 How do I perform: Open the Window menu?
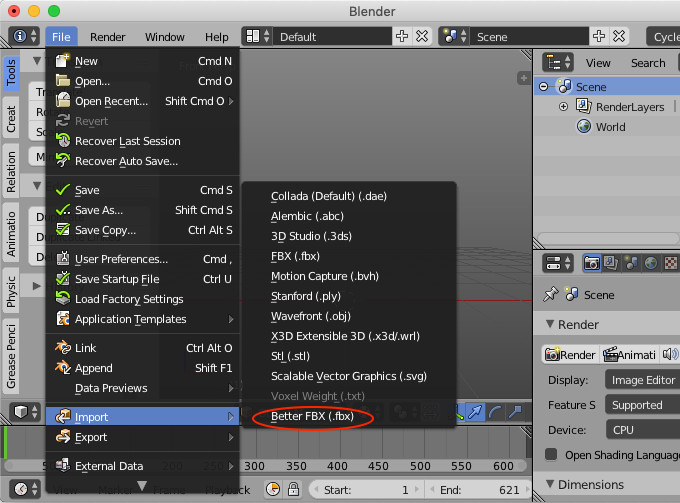click(x=165, y=37)
